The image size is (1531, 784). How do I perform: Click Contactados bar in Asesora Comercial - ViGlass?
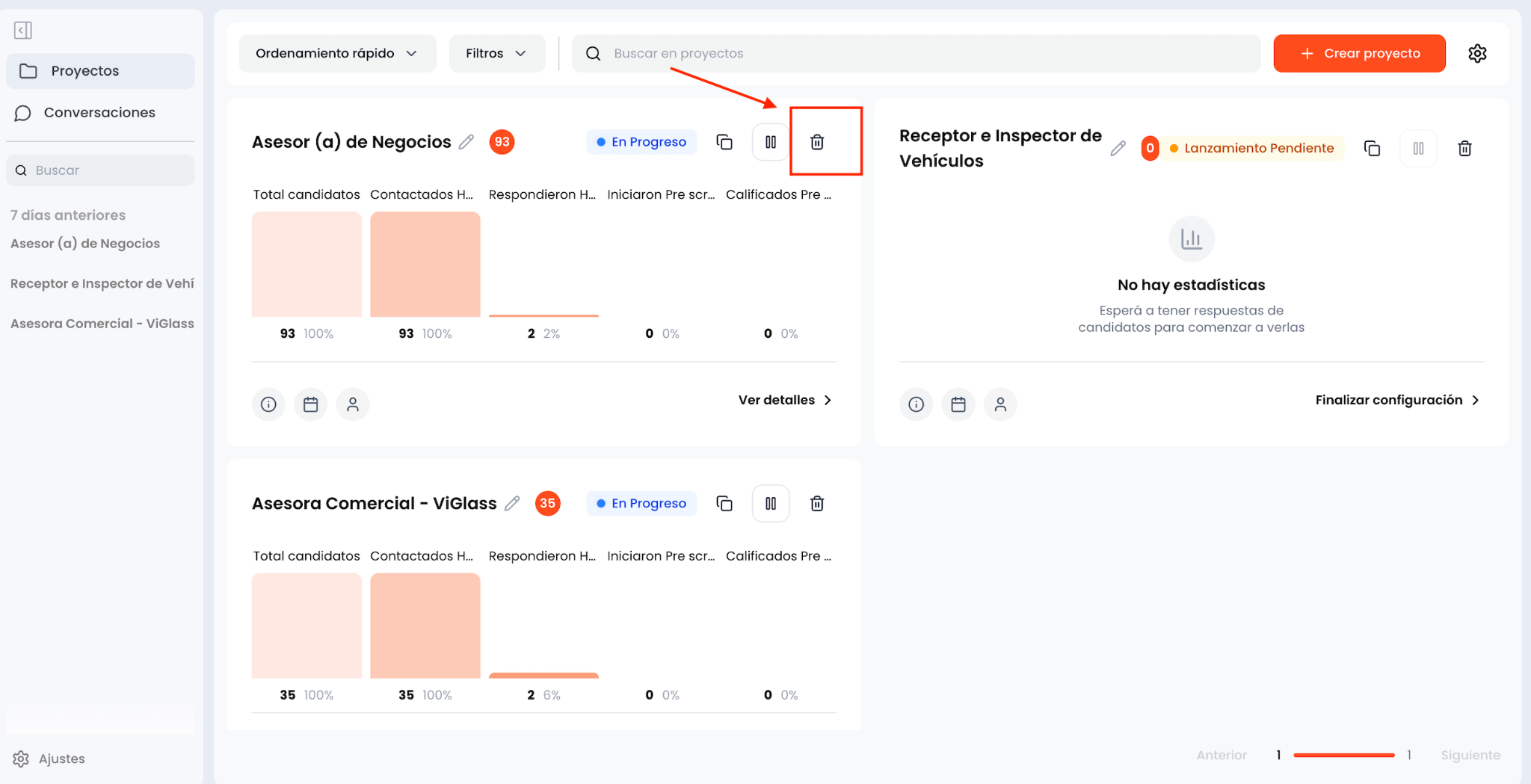pyautogui.click(x=425, y=626)
